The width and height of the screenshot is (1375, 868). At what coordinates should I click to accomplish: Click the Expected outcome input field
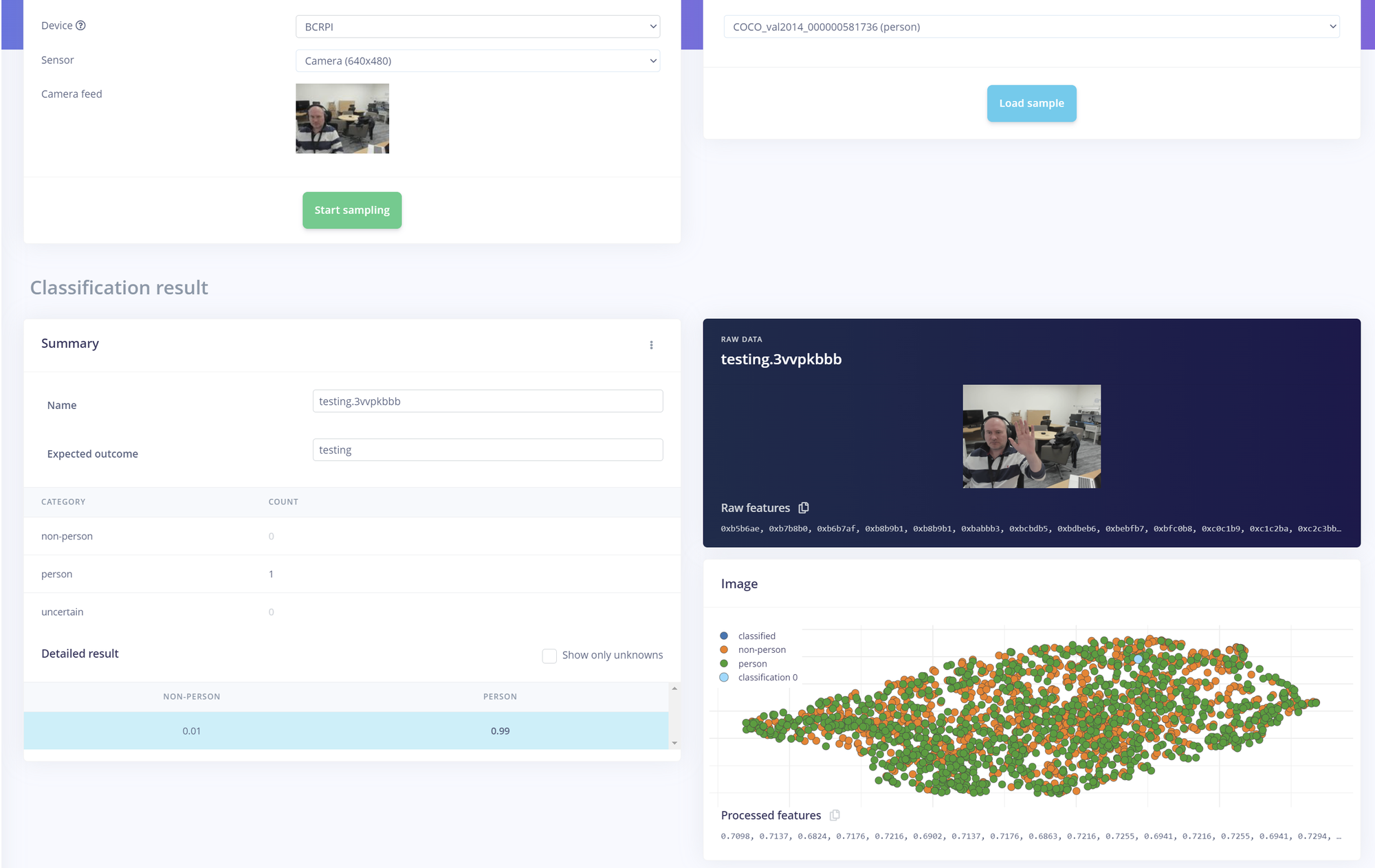487,450
